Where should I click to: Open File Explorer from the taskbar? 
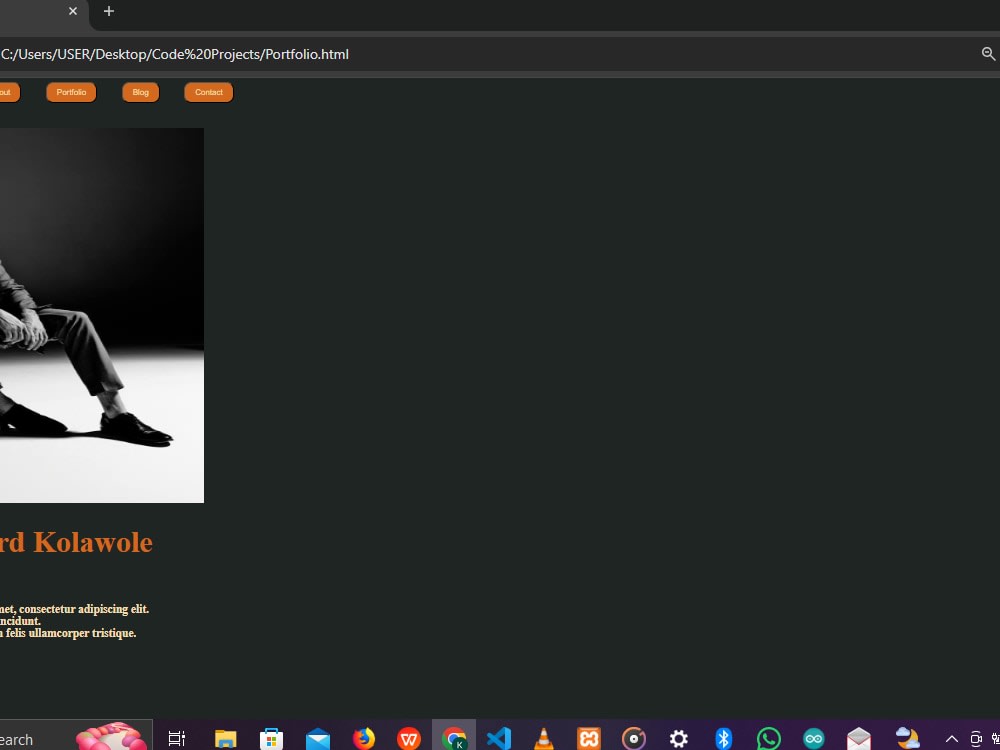[x=225, y=739]
